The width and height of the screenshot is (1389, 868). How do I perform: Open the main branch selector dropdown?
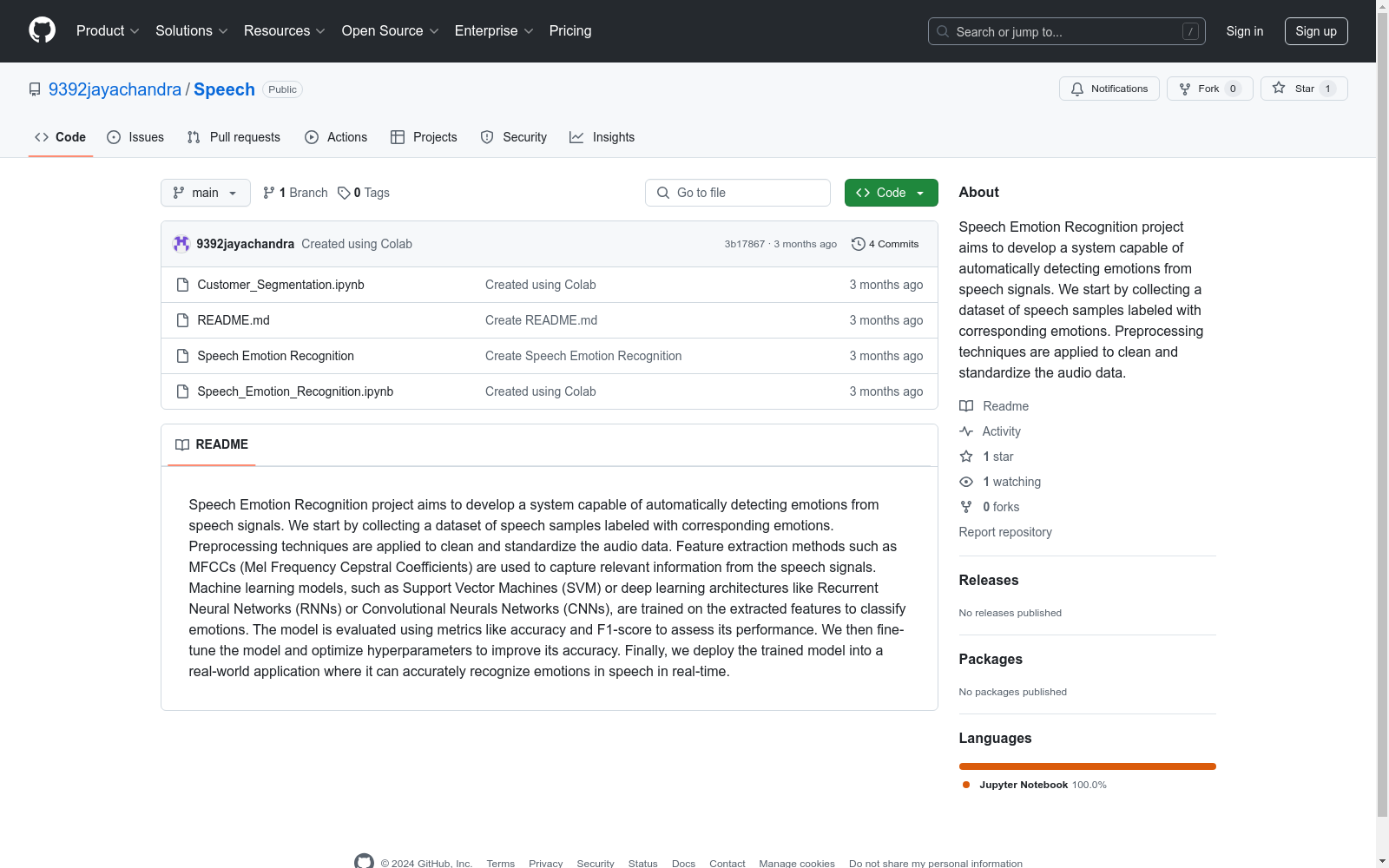click(x=206, y=193)
